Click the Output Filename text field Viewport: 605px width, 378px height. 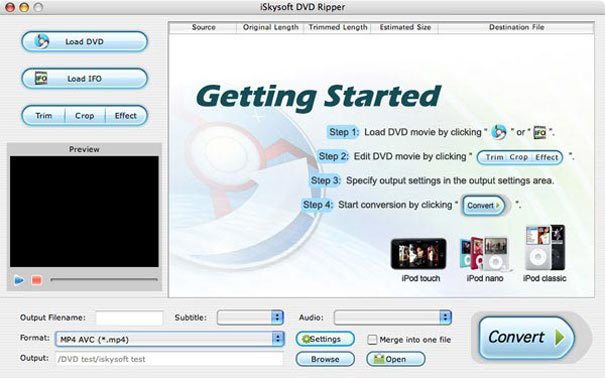(129, 318)
